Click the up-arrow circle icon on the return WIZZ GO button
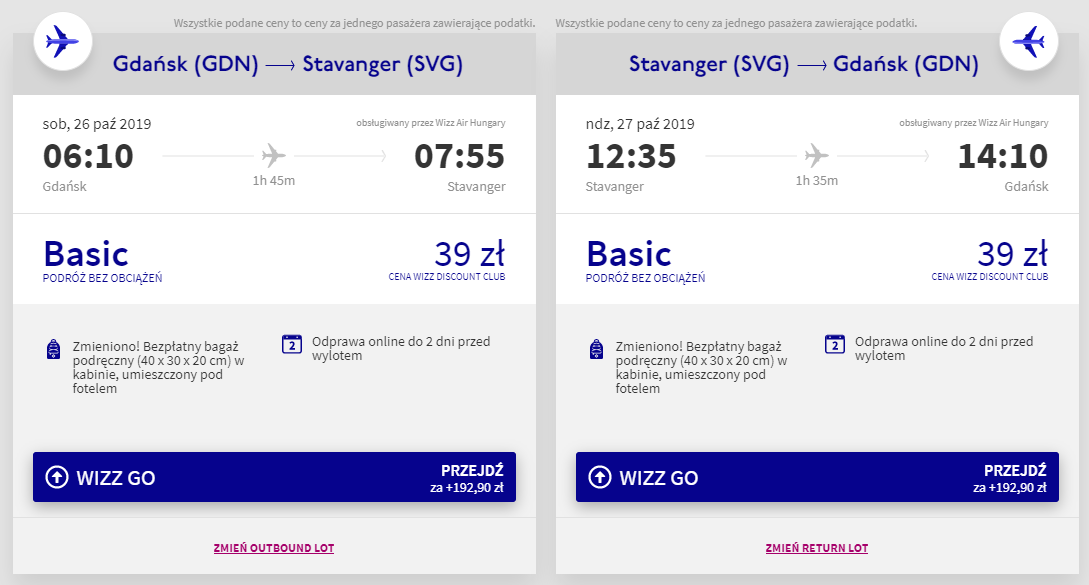The image size is (1089, 585). pos(599,478)
